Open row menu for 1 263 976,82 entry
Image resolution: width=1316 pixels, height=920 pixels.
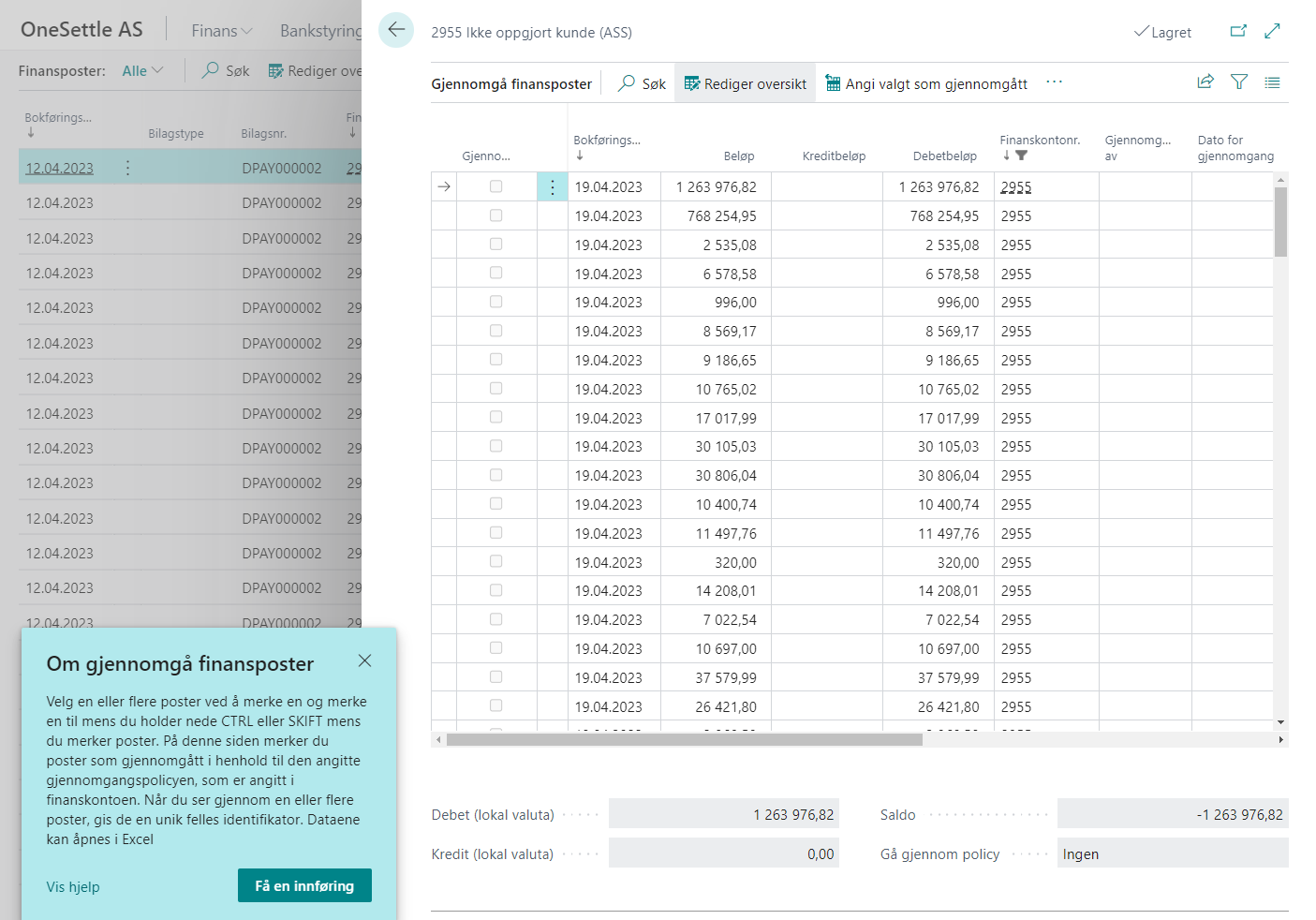pos(553,187)
